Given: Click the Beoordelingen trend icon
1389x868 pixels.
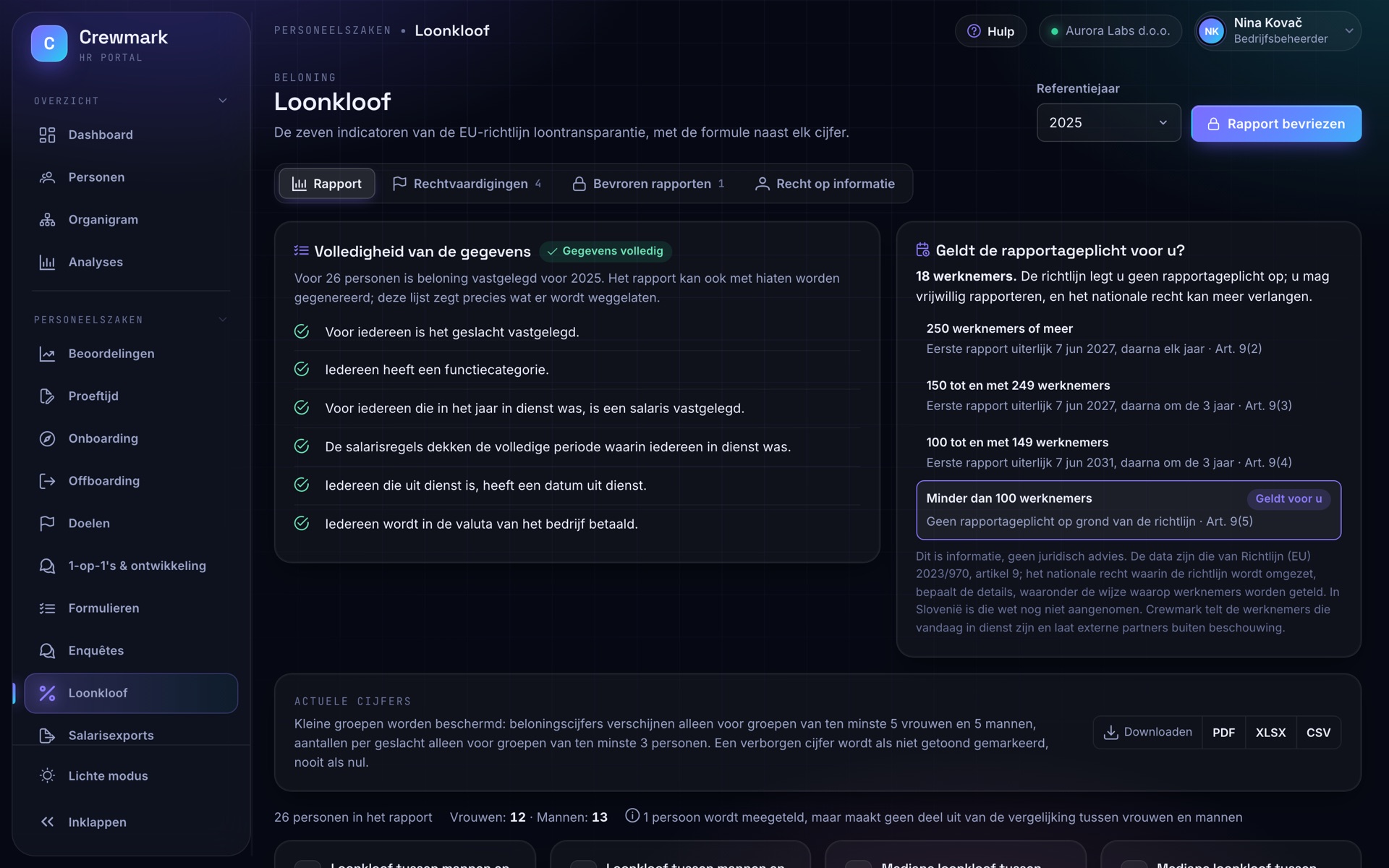Looking at the screenshot, I should tap(47, 354).
